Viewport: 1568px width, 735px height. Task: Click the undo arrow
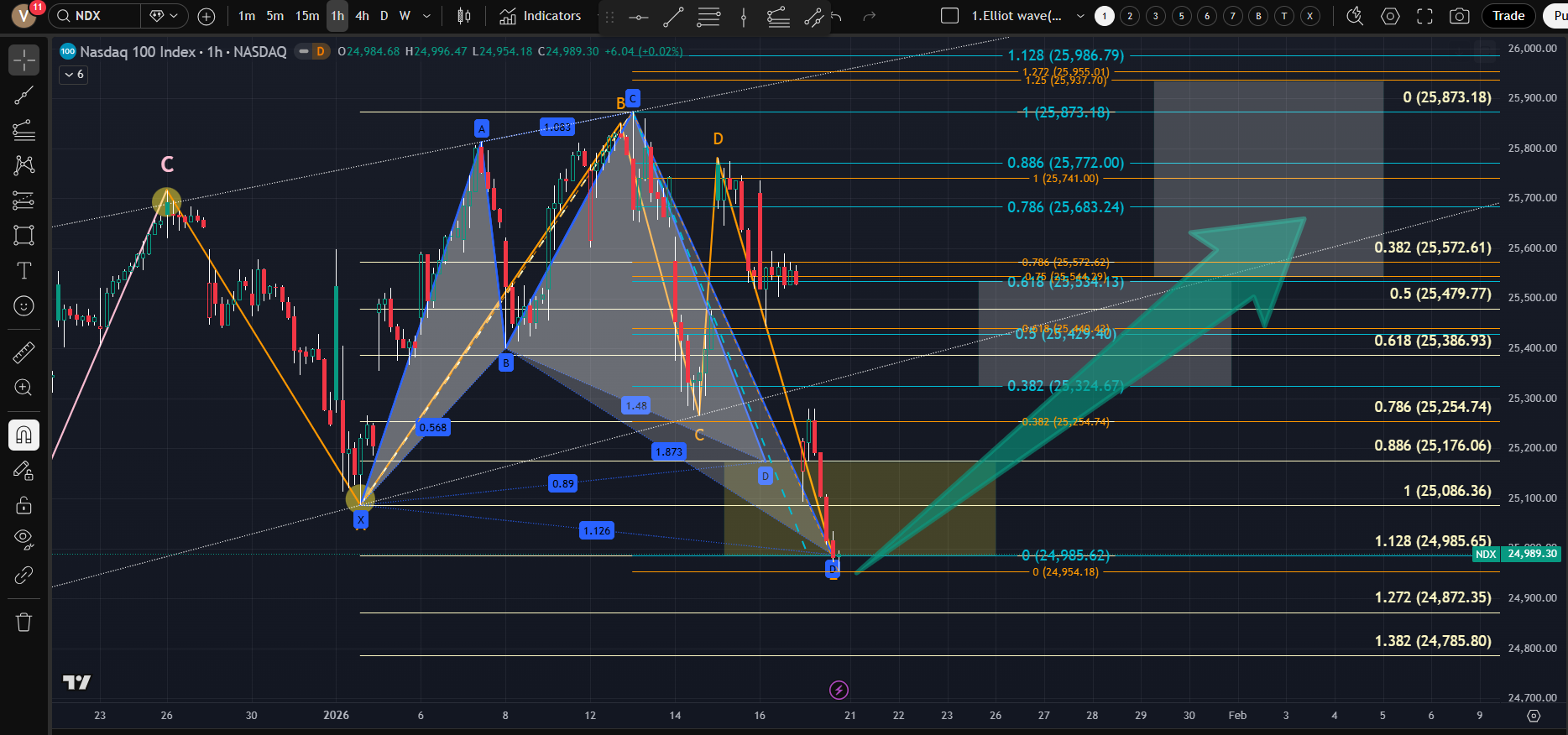click(836, 16)
